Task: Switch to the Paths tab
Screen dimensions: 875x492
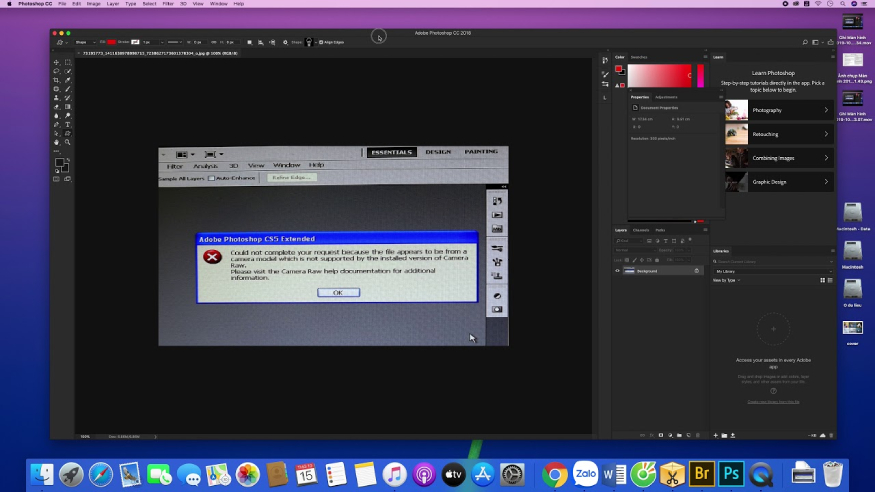Action: click(x=660, y=230)
